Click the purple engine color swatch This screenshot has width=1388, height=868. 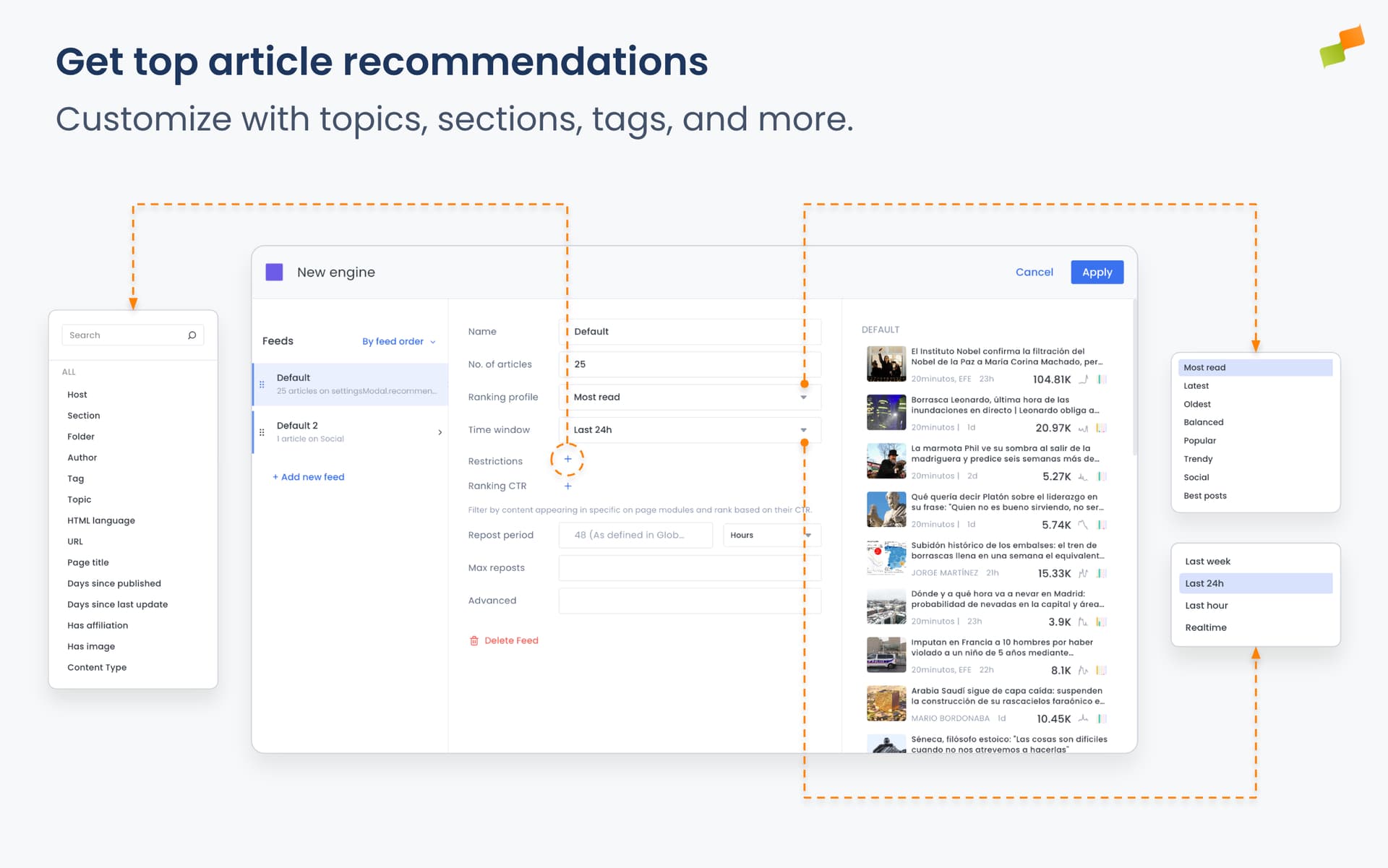click(274, 272)
